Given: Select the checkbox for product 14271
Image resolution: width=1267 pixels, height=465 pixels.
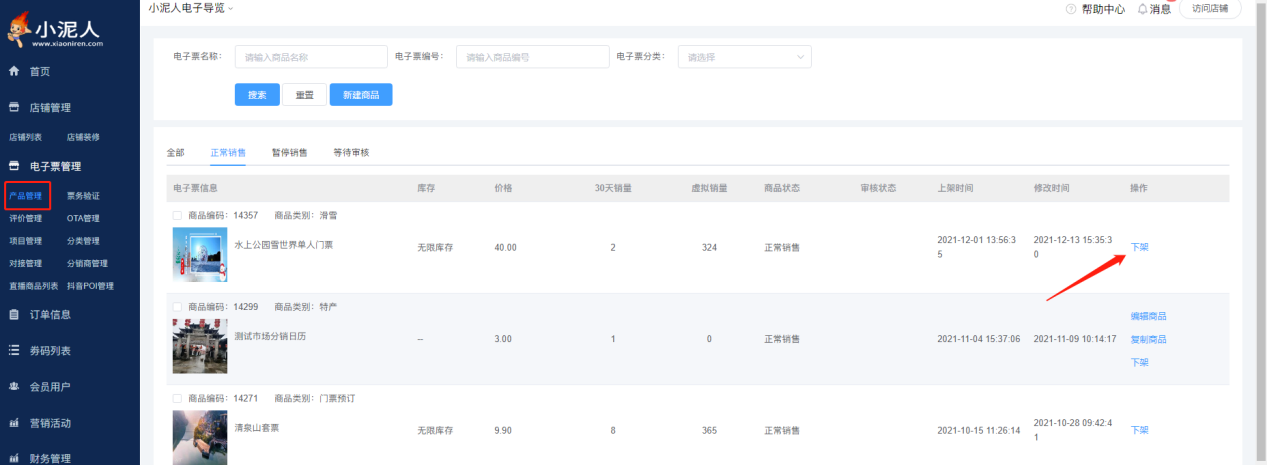Looking at the screenshot, I should [x=177, y=398].
